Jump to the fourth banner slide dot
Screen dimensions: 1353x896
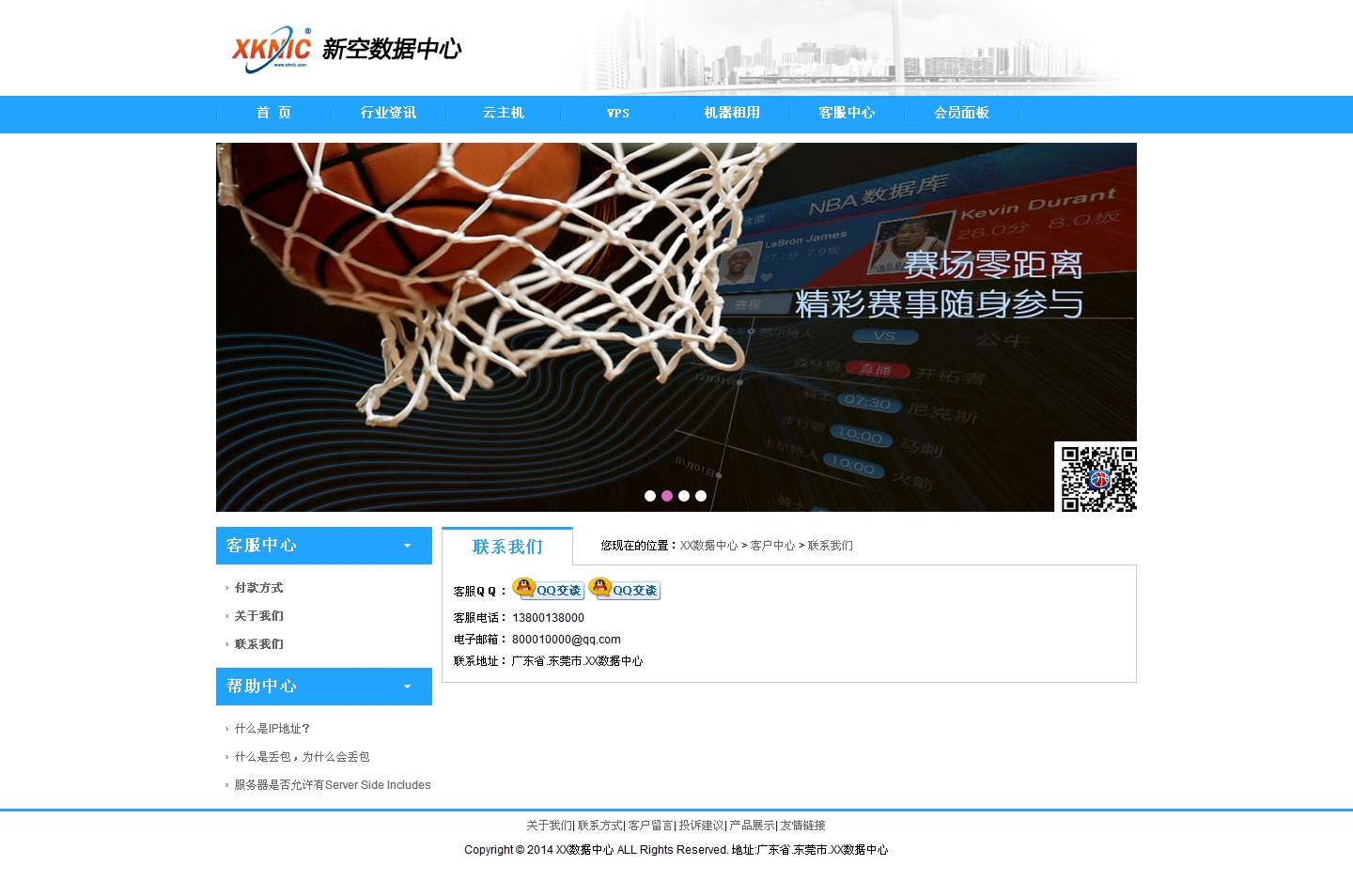(701, 496)
